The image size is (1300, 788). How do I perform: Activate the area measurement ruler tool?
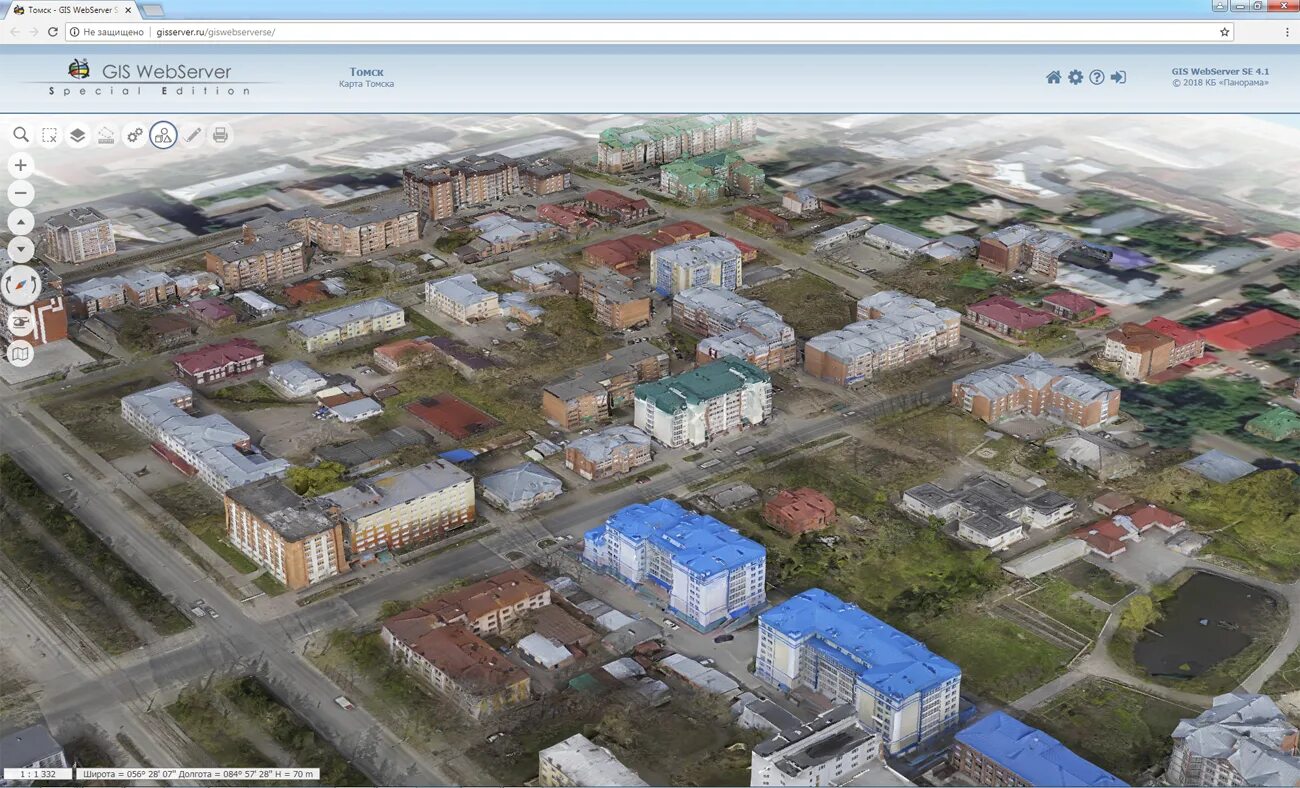(106, 135)
